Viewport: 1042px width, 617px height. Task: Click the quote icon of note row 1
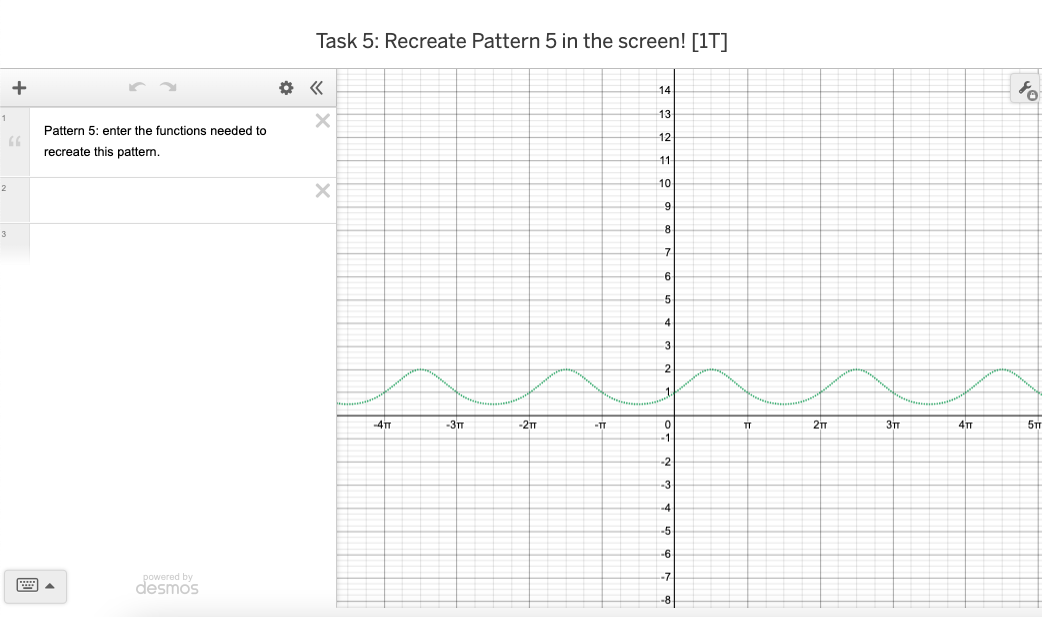click(15, 142)
